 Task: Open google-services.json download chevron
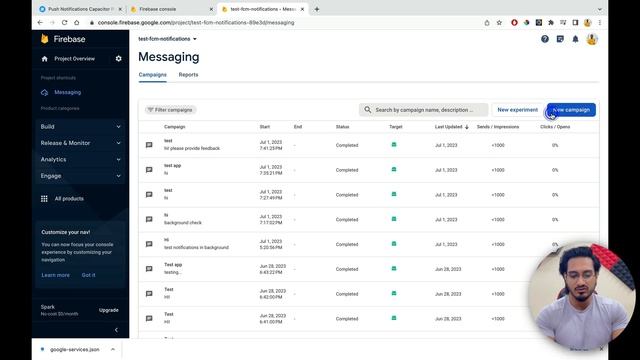pyautogui.click(x=113, y=349)
